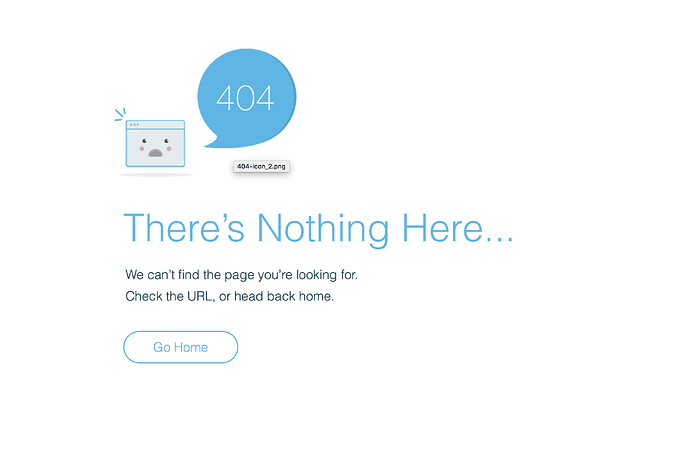Click the "404" number text
This screenshot has height=456, width=690.
pyautogui.click(x=245, y=98)
